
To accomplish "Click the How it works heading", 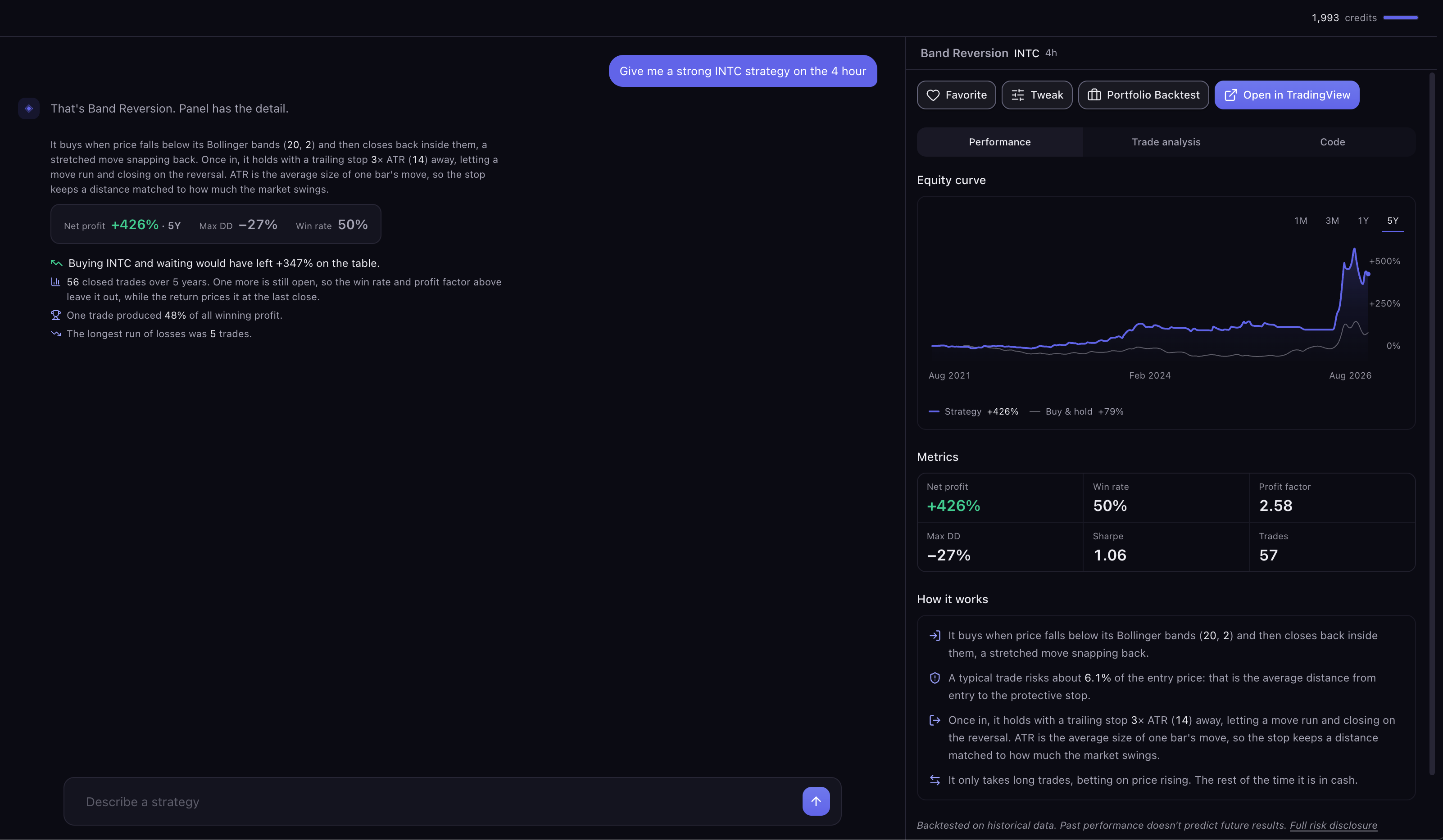I will coord(952,599).
